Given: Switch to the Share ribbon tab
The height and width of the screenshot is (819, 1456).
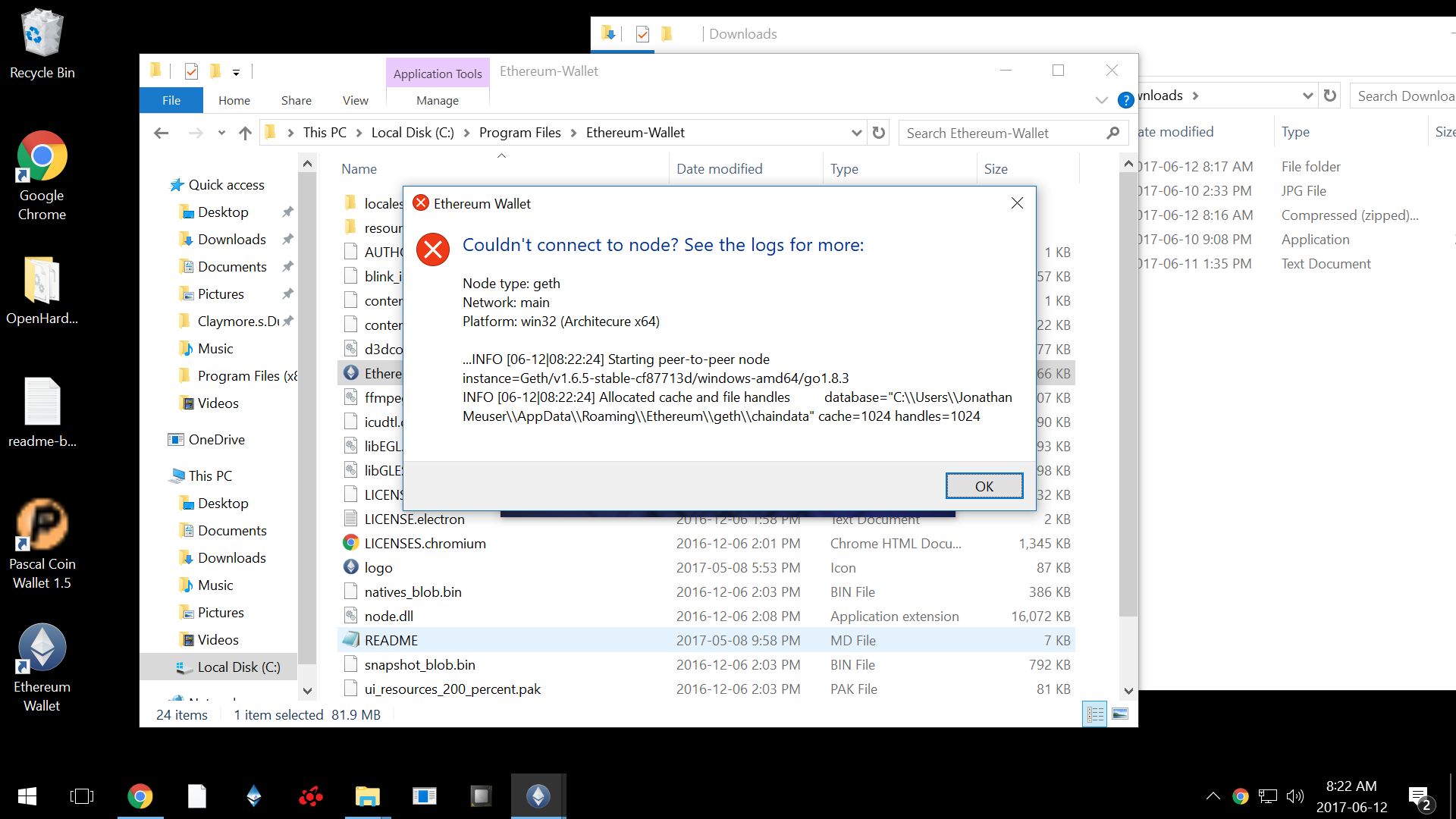Looking at the screenshot, I should tap(297, 100).
